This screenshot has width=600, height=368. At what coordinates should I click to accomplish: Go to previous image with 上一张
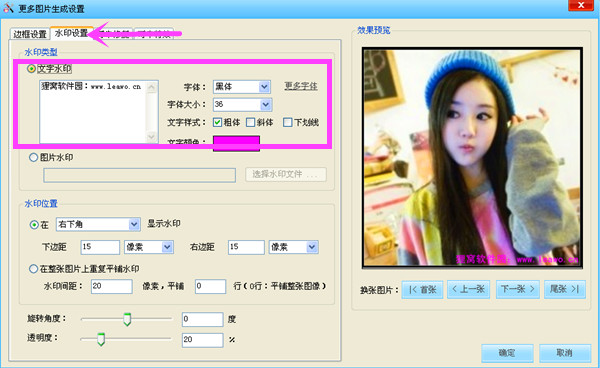pyautogui.click(x=469, y=290)
